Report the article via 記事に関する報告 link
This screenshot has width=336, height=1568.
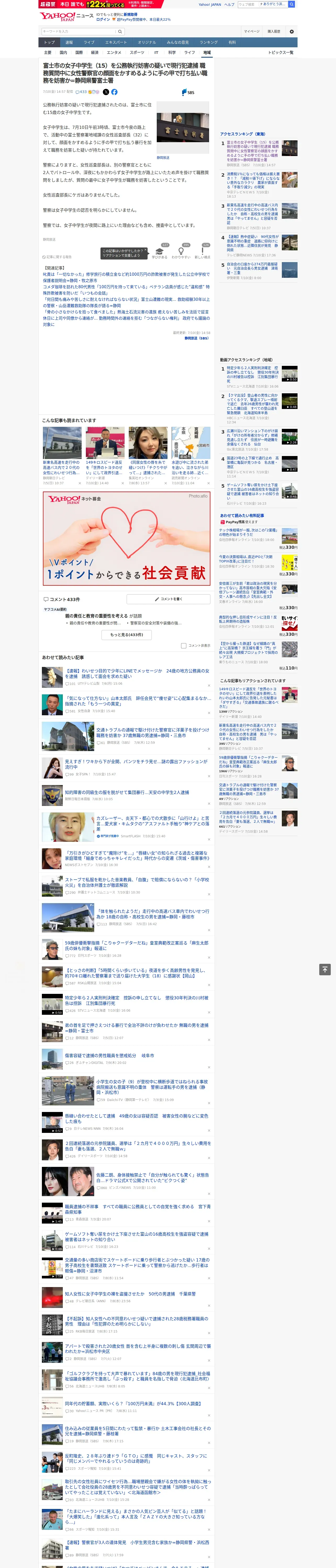pos(57,257)
